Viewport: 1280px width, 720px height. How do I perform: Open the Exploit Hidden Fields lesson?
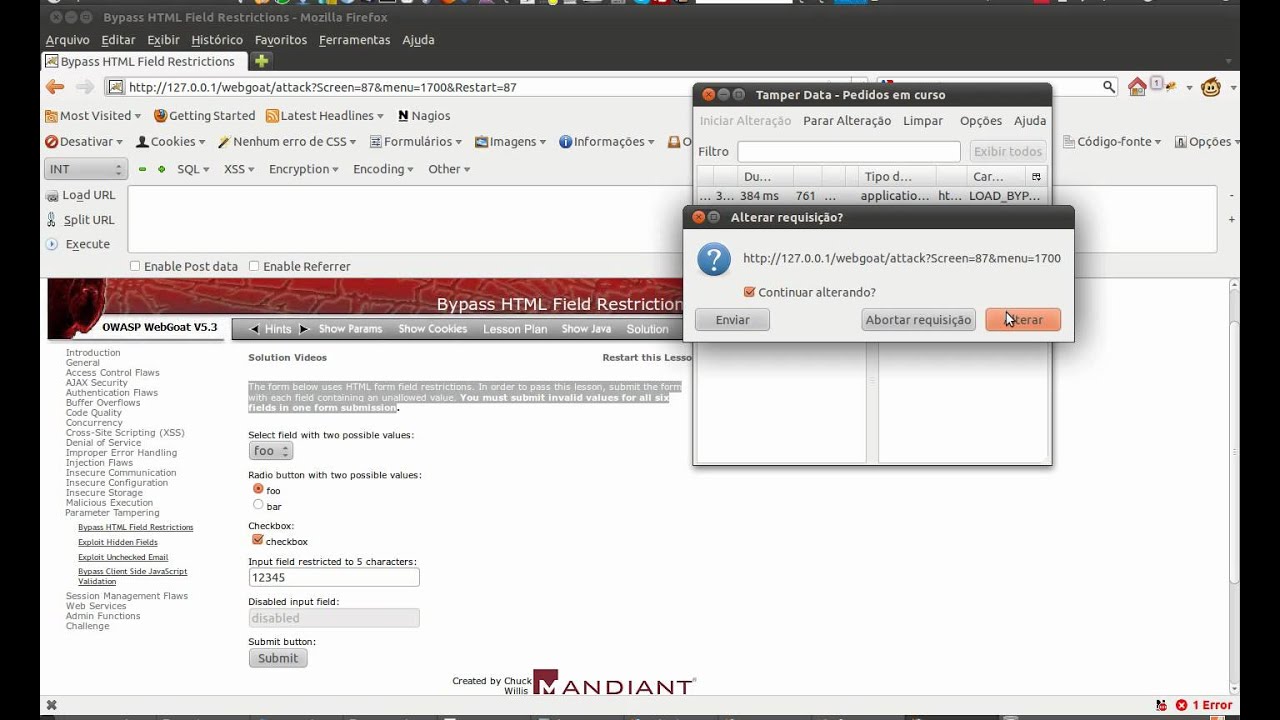118,542
